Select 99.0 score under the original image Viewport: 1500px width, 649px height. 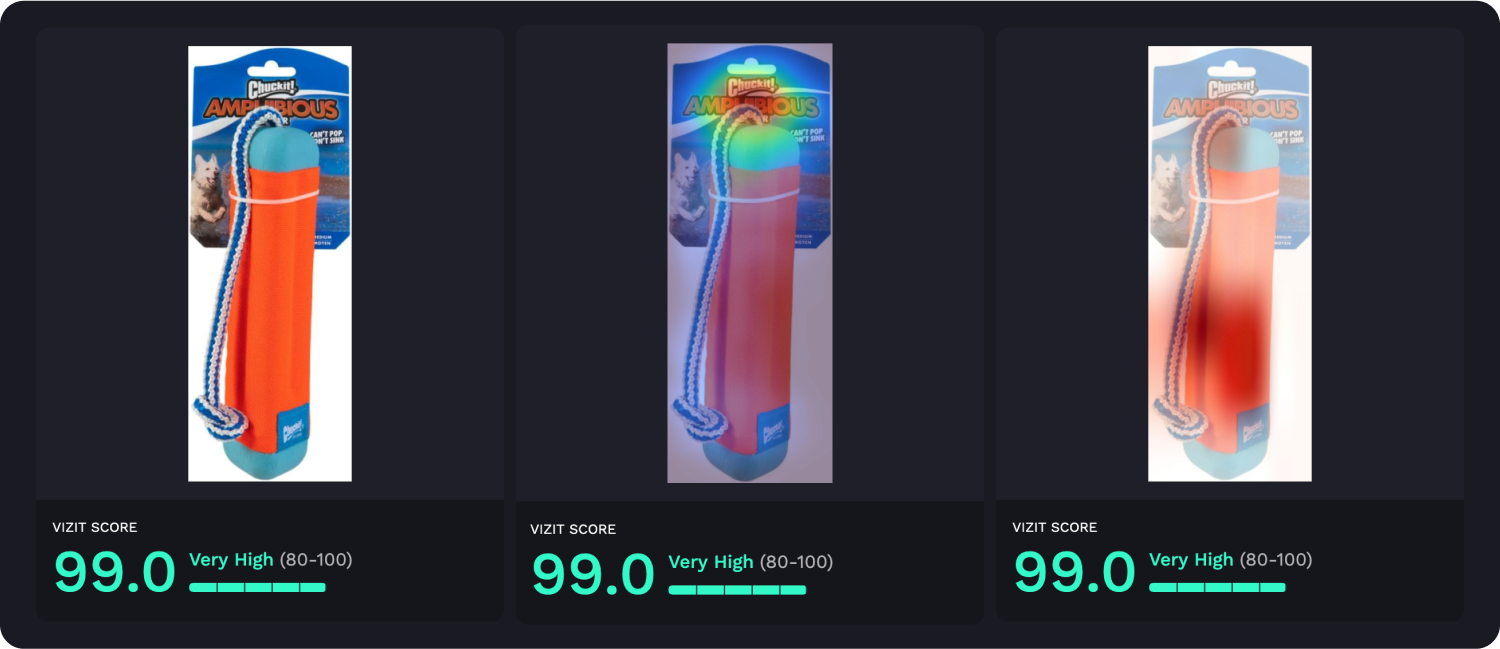[x=114, y=571]
